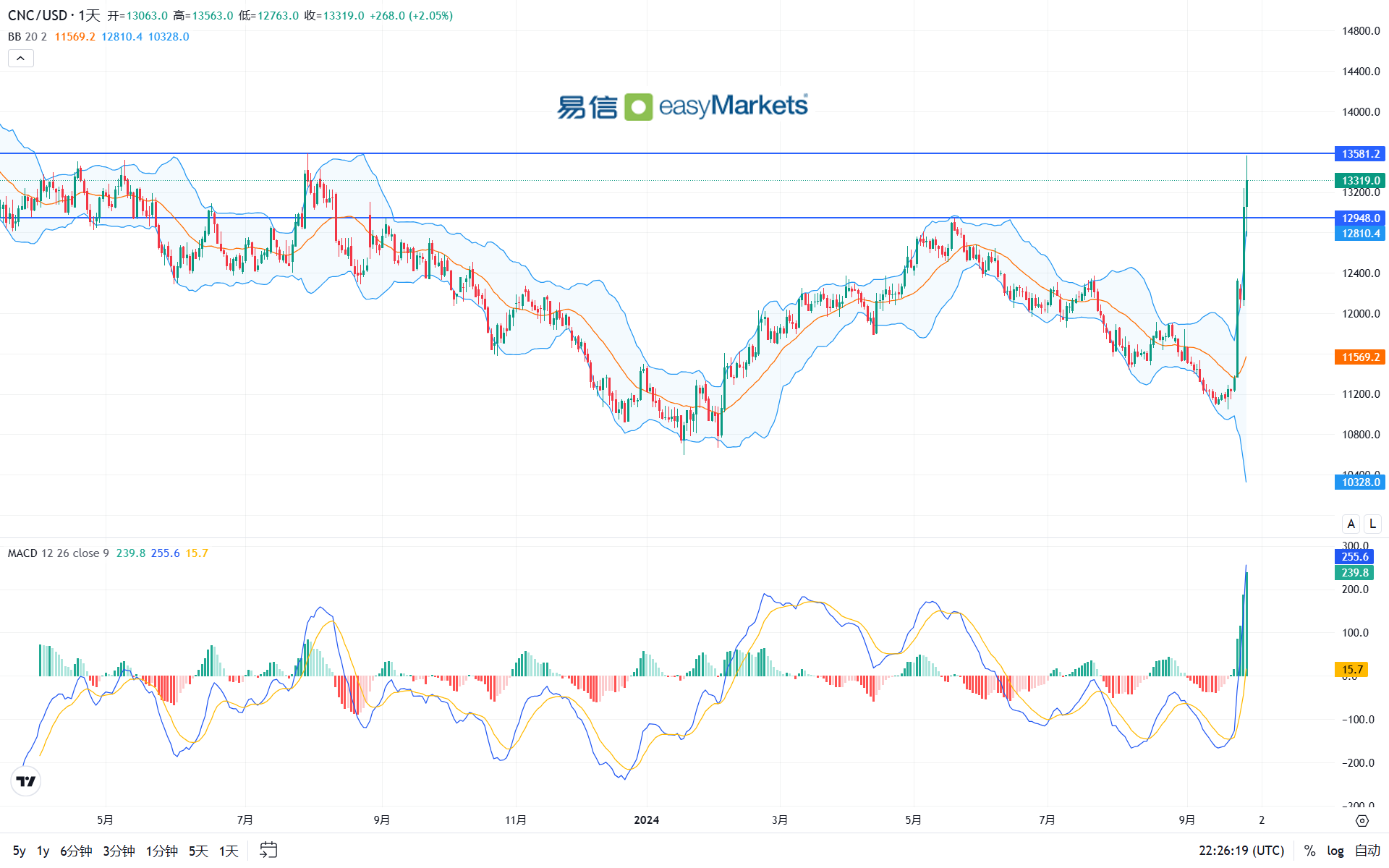Click the orange BB basis label 11569.2
The image size is (1389, 868).
point(1360,357)
